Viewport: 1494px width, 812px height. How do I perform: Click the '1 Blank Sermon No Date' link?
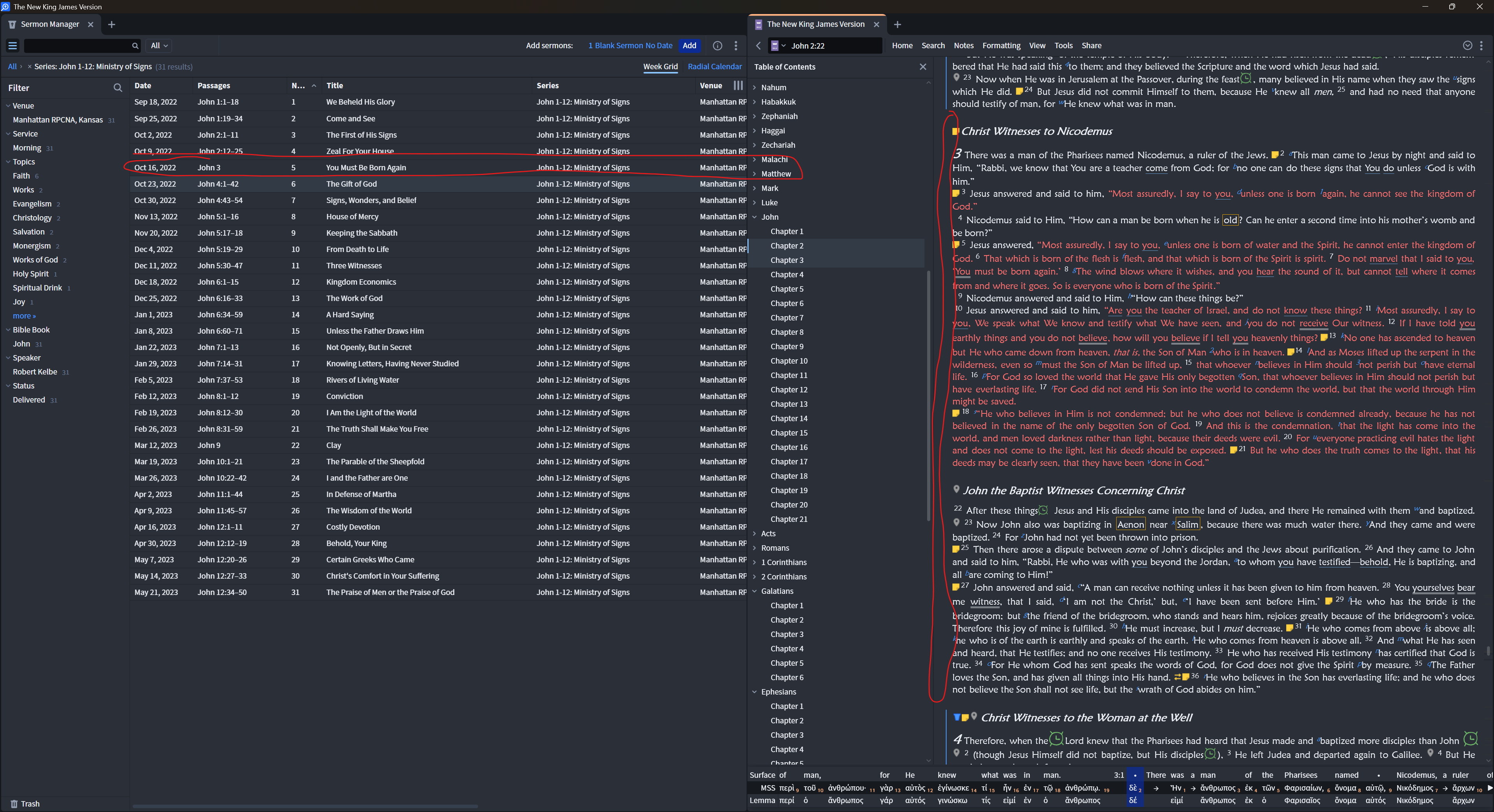(x=630, y=46)
